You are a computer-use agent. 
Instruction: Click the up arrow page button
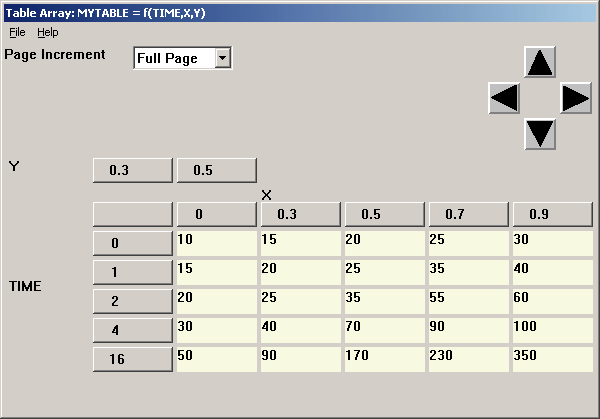coord(540,62)
